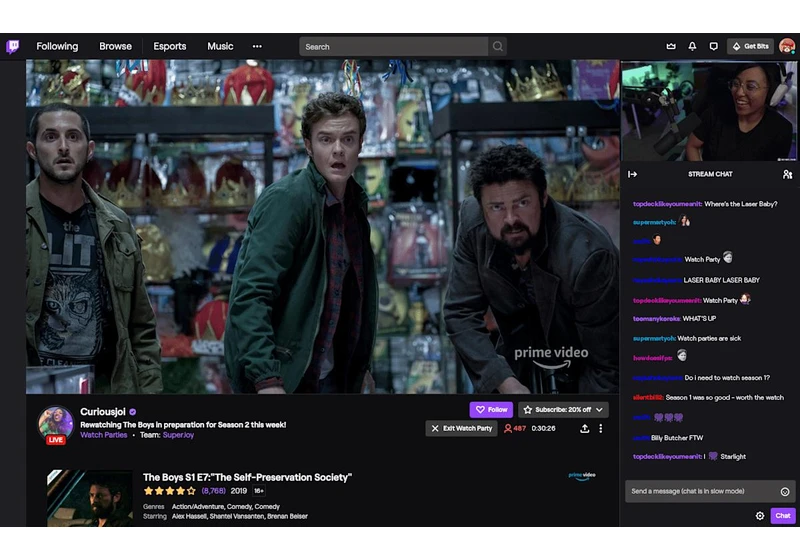Open the more options ellipsis menu
The image size is (800, 560).
click(x=257, y=46)
